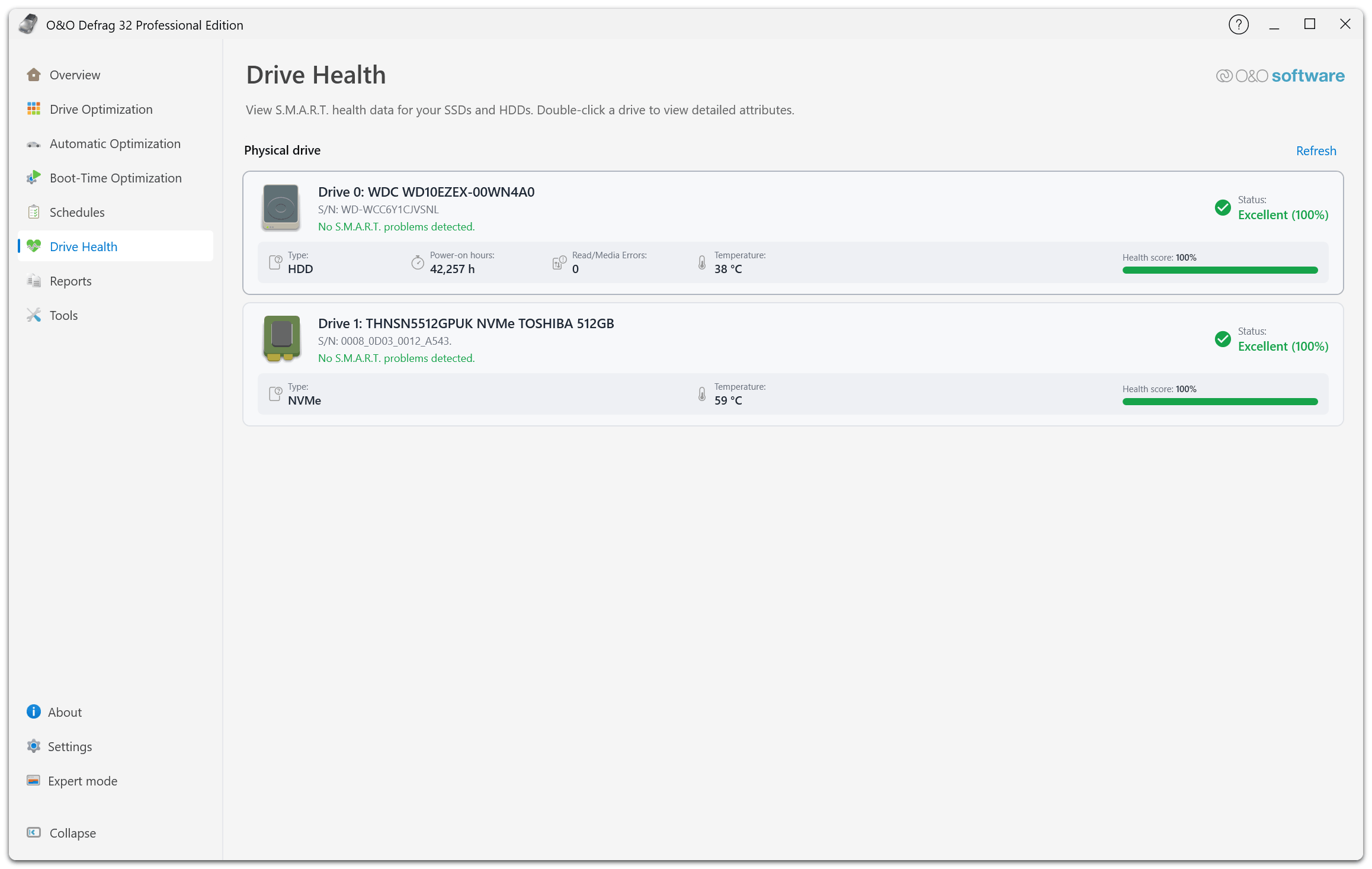Maximize the O&O Defrag window
Viewport: 1372px width, 869px height.
click(x=1310, y=24)
